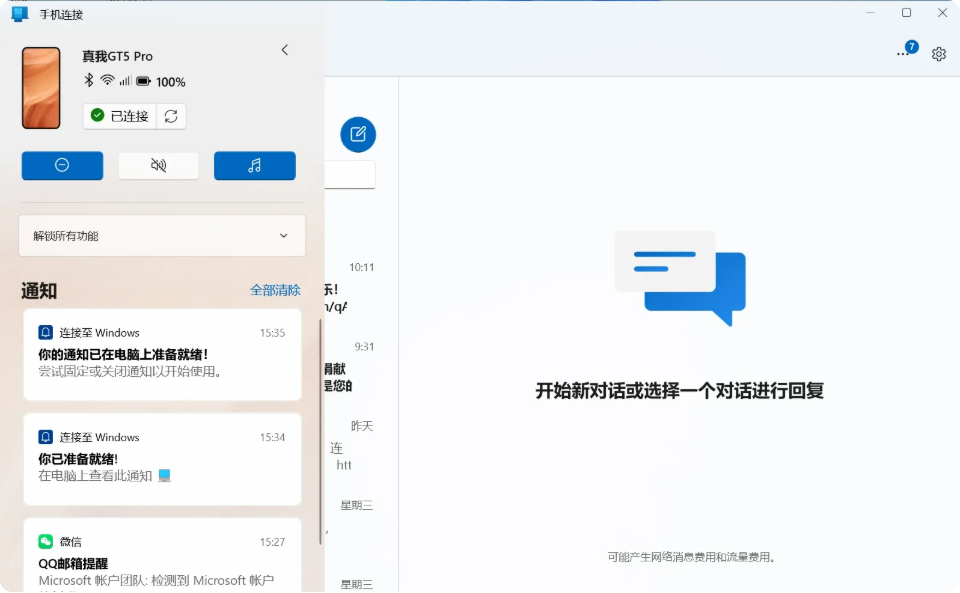Click the bell icon in first notification
This screenshot has height=593, width=960.
(x=45, y=333)
